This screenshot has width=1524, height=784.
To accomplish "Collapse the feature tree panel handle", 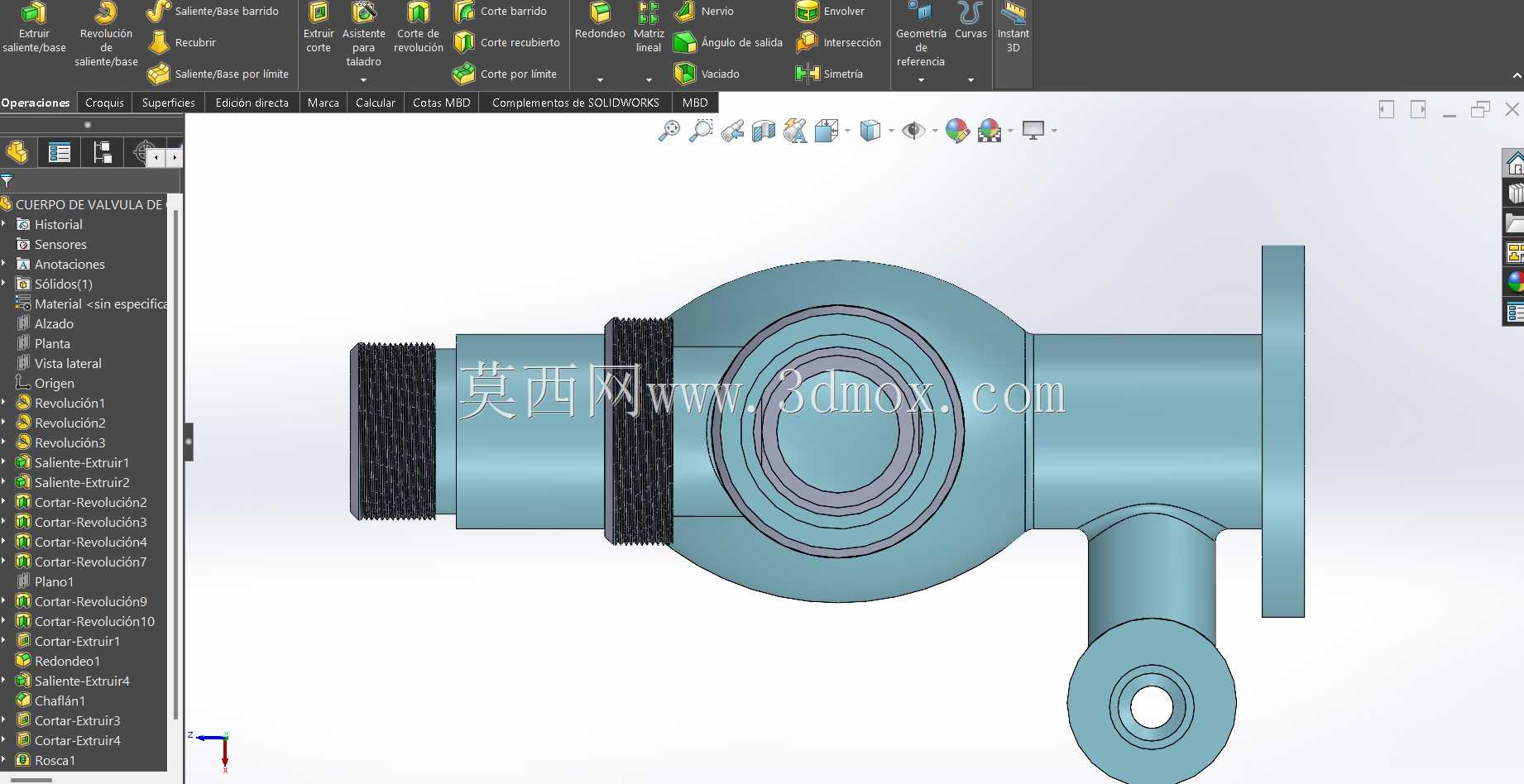I will 189,442.
